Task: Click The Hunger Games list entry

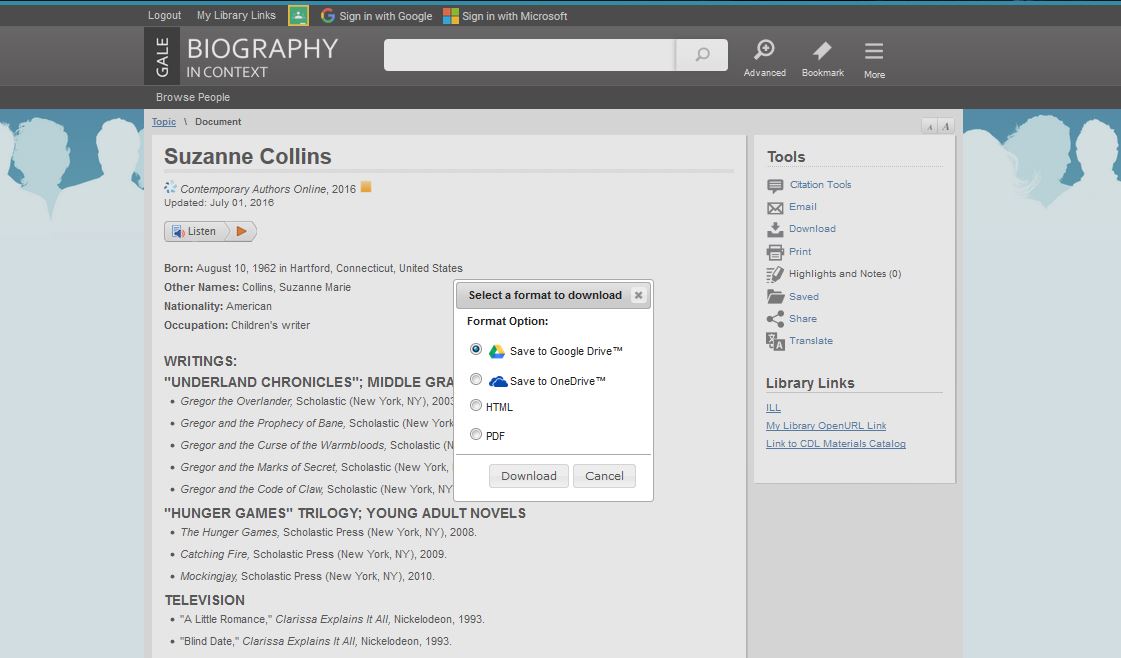Action: pyautogui.click(x=328, y=532)
